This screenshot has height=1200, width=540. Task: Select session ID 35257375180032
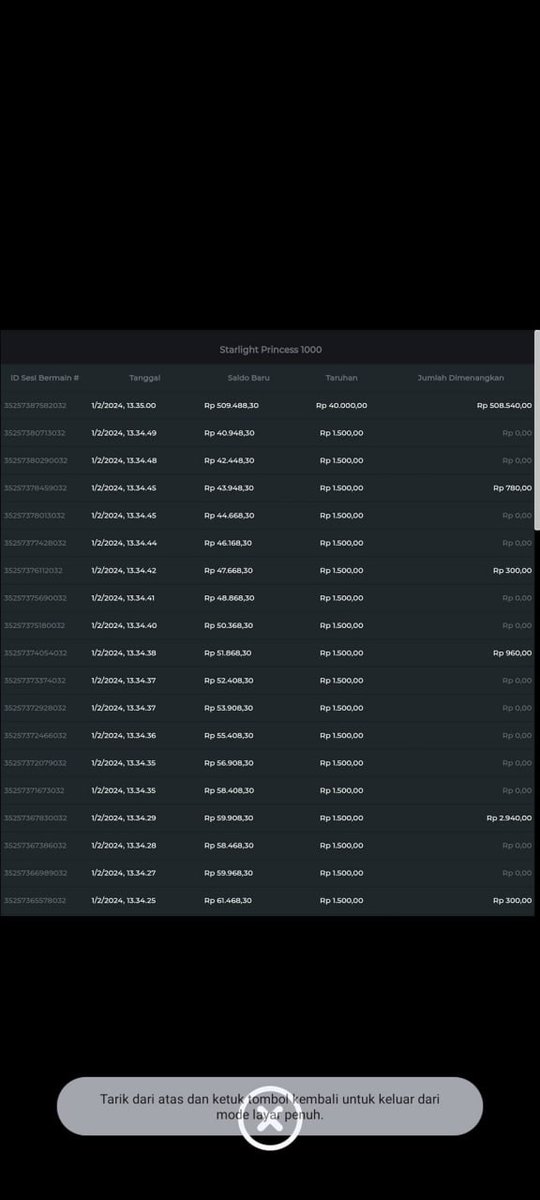click(x=35, y=625)
